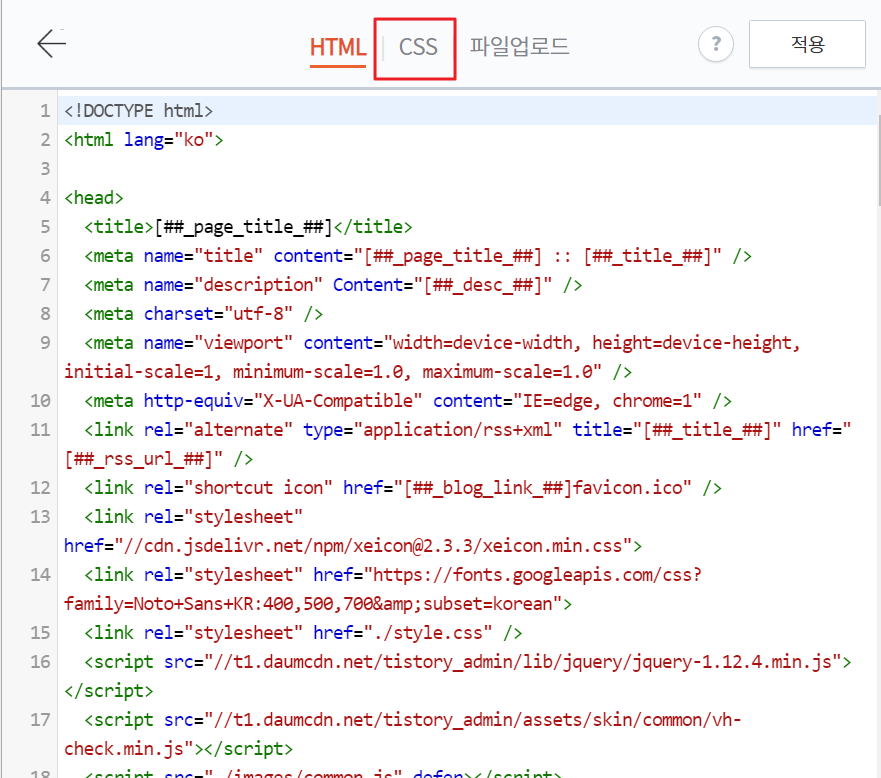Switch to the HTML tab

338,47
